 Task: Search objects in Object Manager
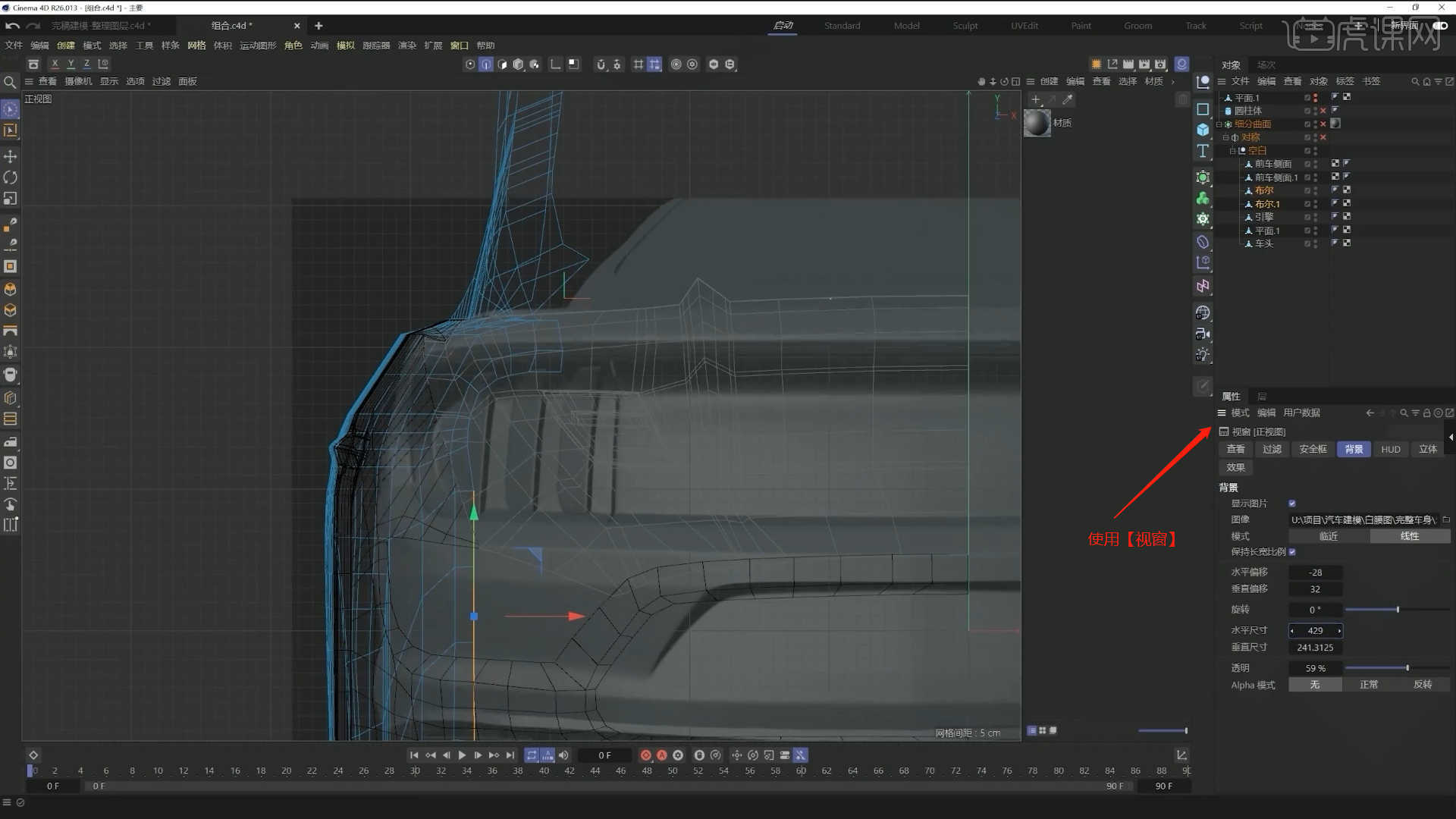point(1415,81)
